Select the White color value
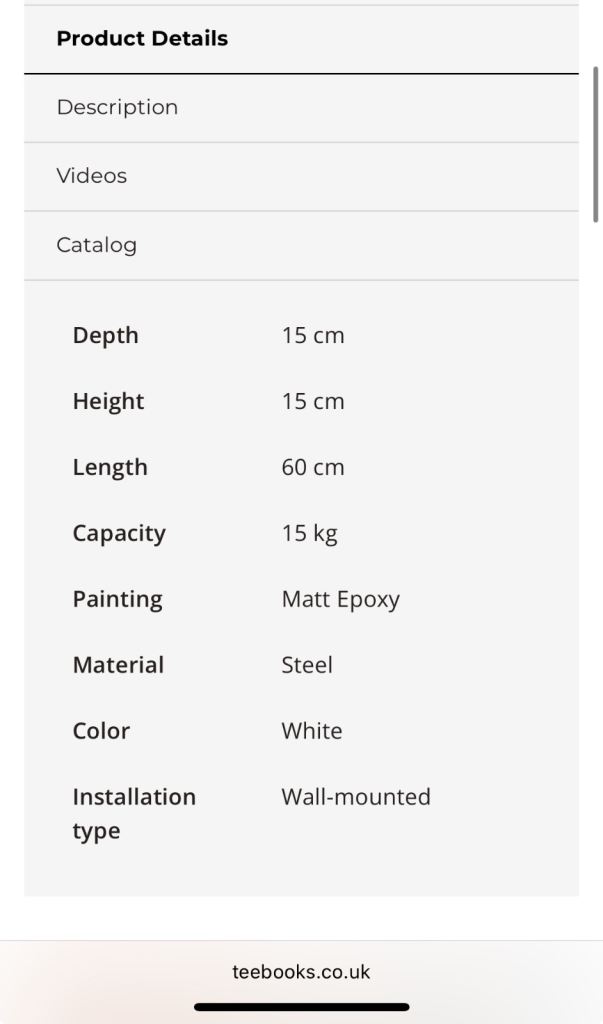Screen dimensions: 603x1024 point(312,732)
